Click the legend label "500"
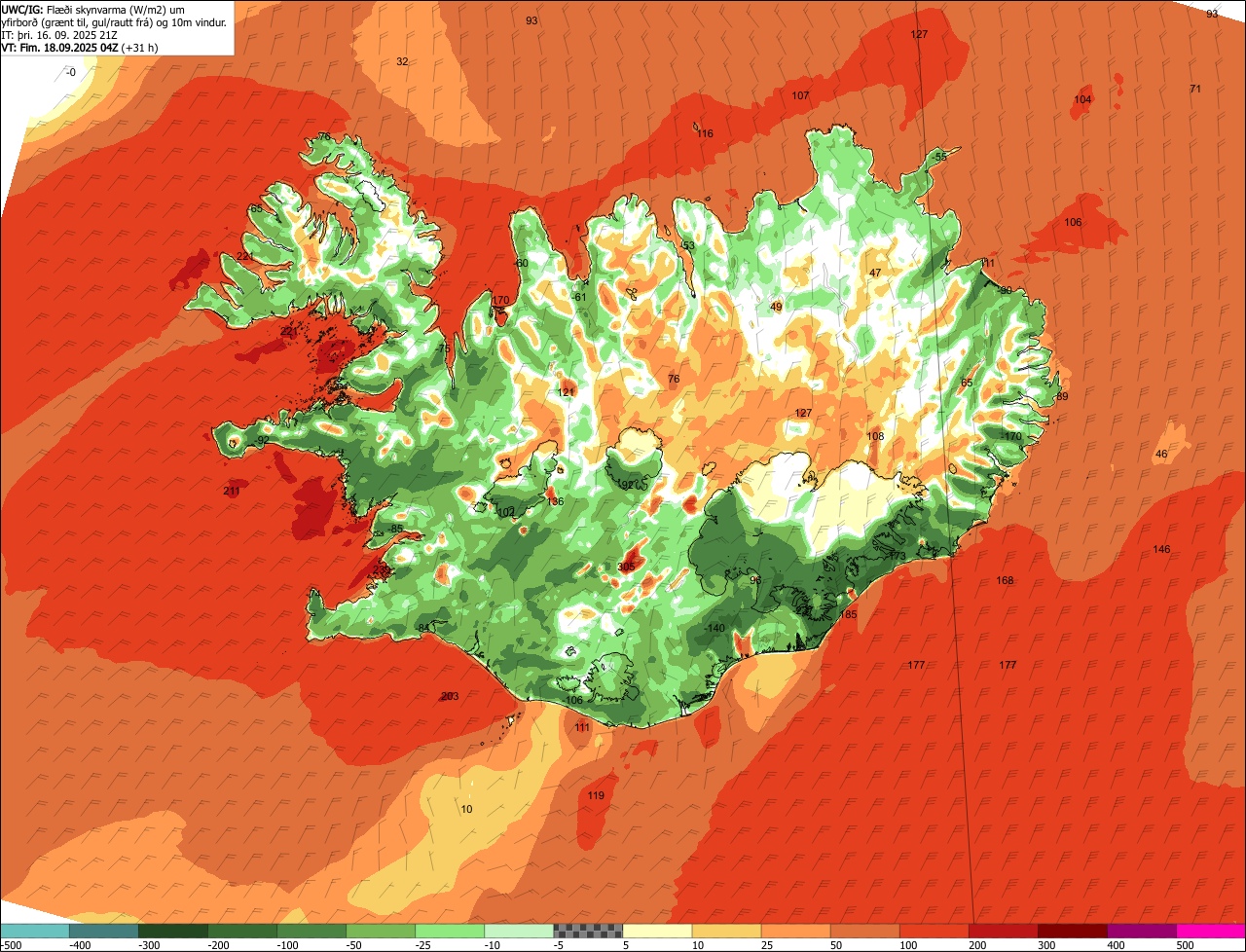 1186,945
